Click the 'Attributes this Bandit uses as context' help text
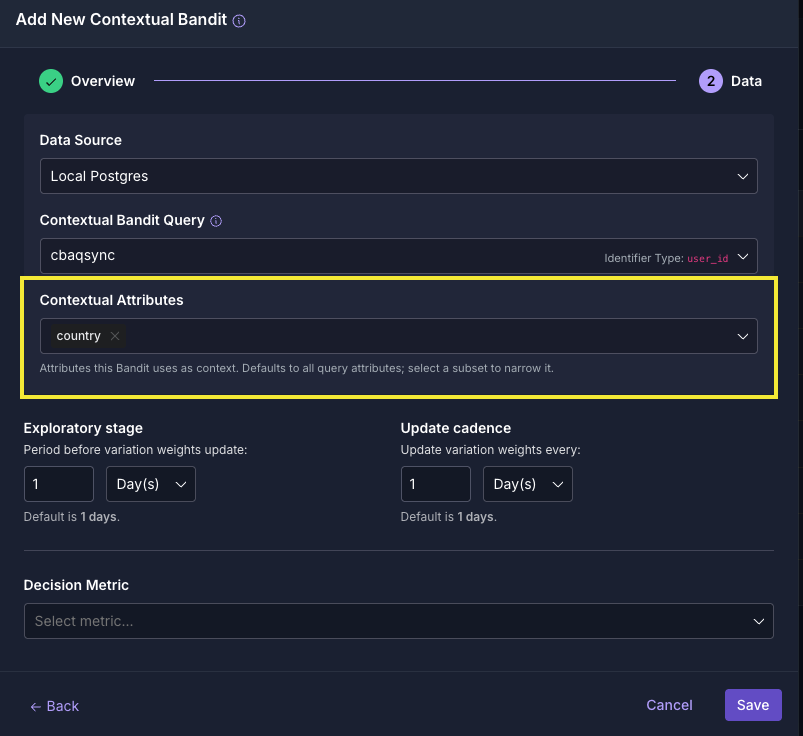 pos(297,368)
